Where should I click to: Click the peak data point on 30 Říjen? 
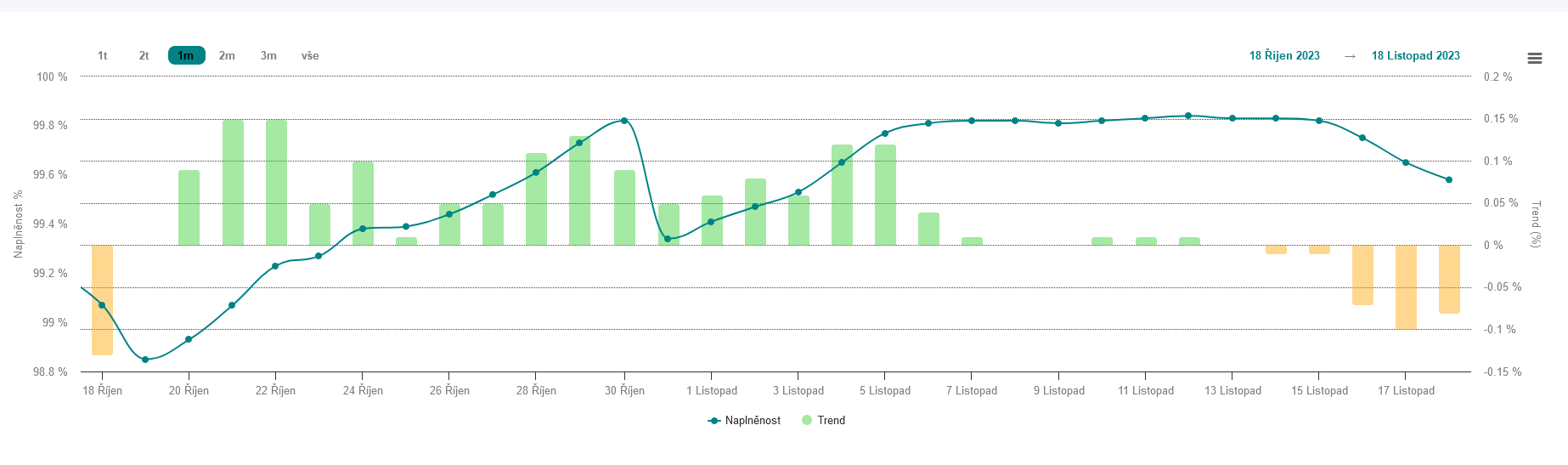click(x=624, y=121)
